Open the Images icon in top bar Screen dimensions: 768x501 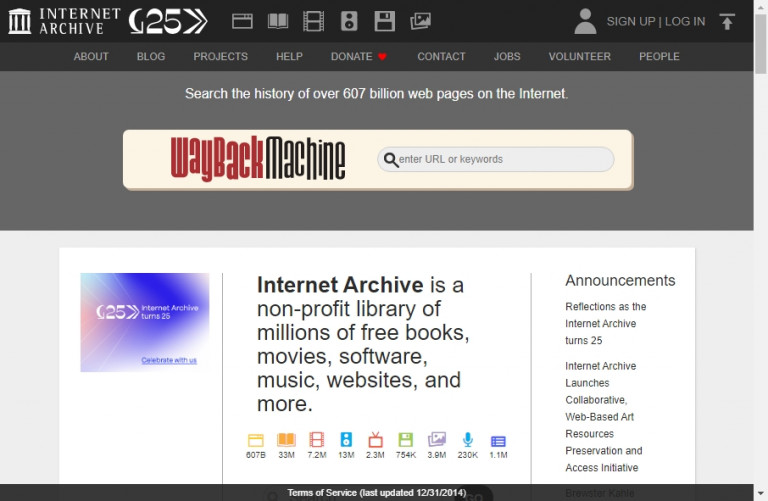(x=420, y=22)
